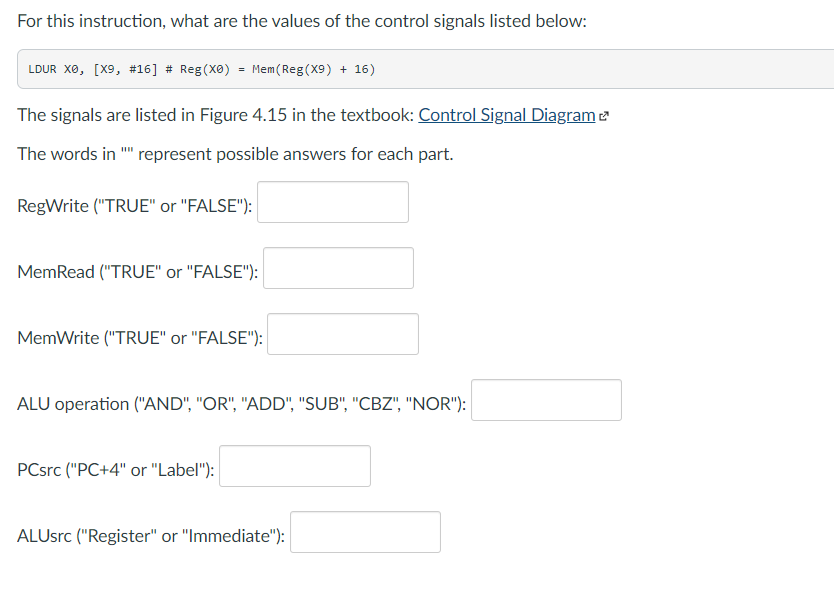The image size is (834, 602).
Task: Select the LDUR instruction code block
Action: pos(85,69)
